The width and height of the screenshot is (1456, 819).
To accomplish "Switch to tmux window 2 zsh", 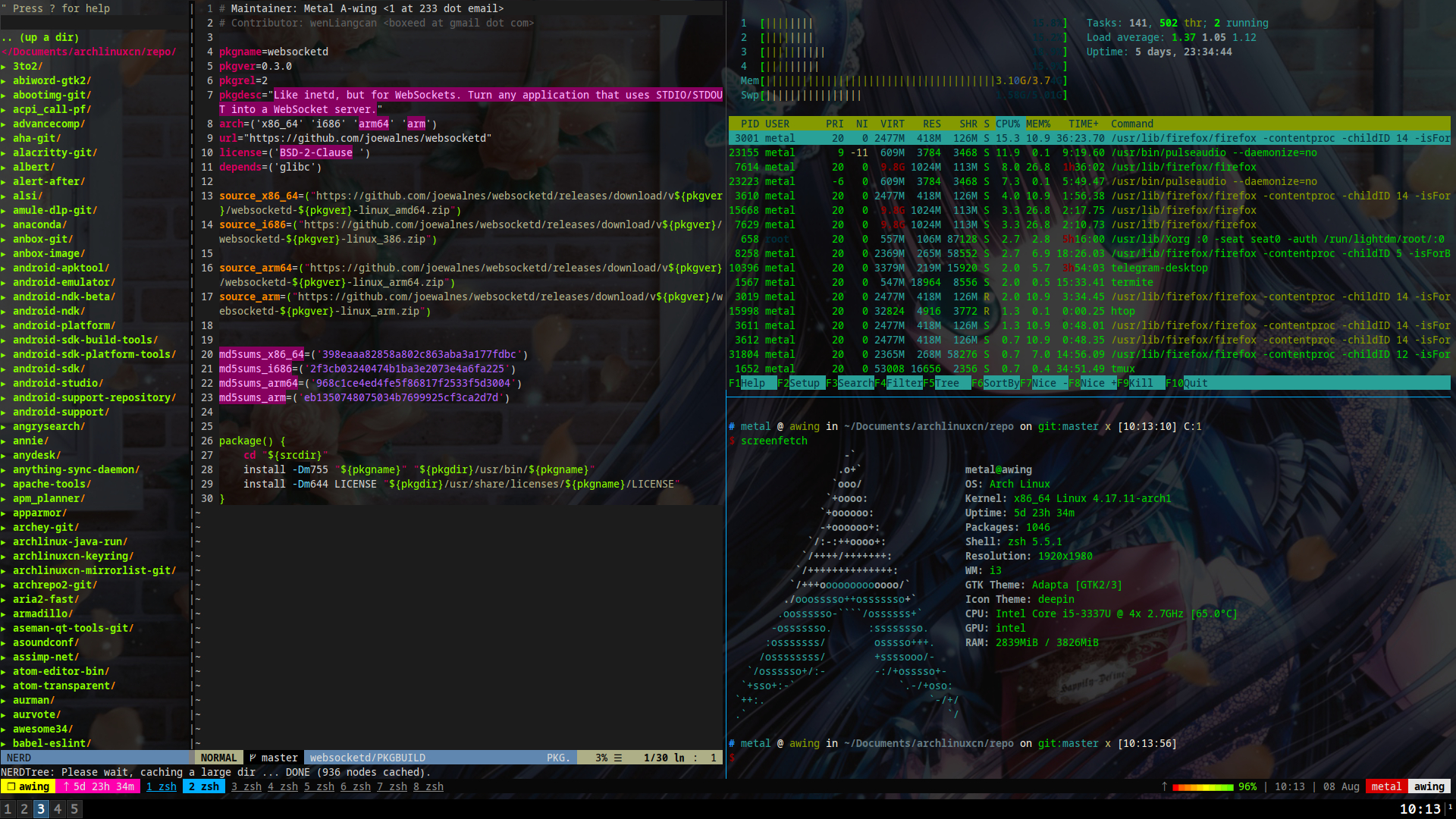I will tap(204, 787).
